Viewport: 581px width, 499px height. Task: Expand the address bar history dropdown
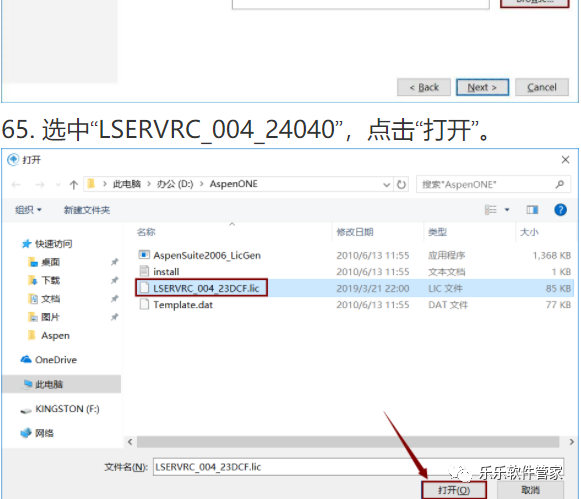click(386, 184)
